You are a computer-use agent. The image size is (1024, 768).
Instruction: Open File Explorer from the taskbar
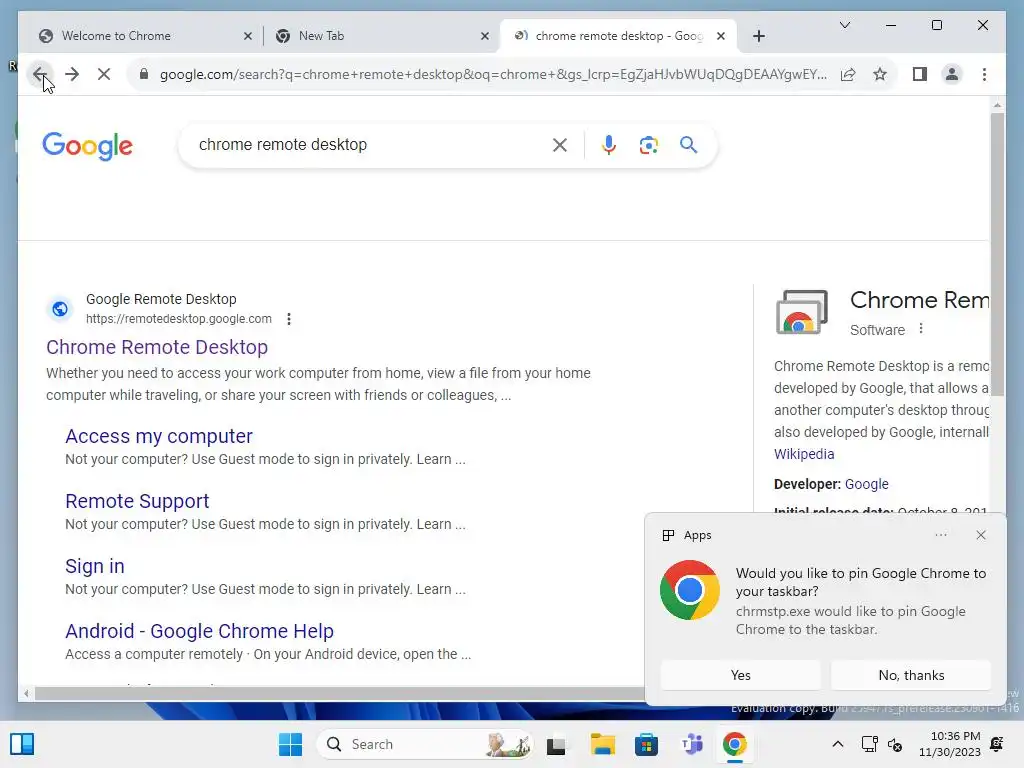(x=602, y=744)
